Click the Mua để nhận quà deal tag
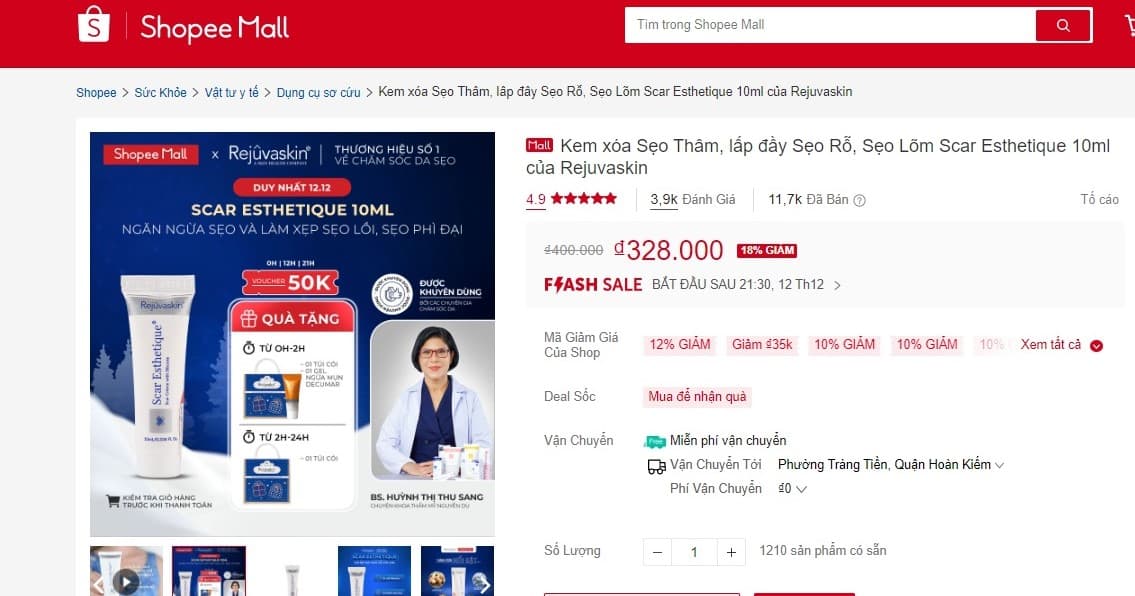 click(697, 397)
